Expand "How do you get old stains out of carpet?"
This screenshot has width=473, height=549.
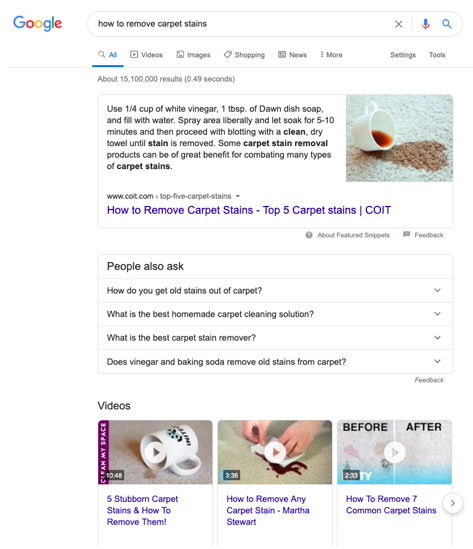click(275, 291)
